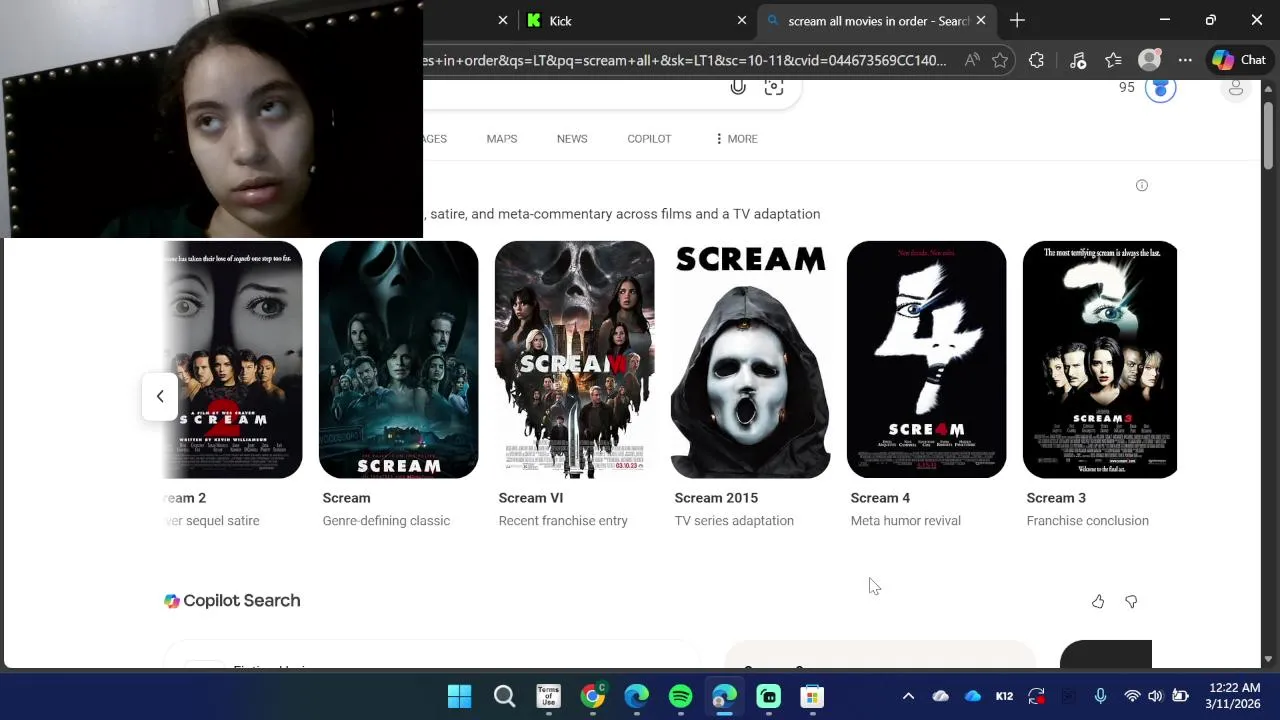Show hidden system tray icons

pyautogui.click(x=908, y=696)
